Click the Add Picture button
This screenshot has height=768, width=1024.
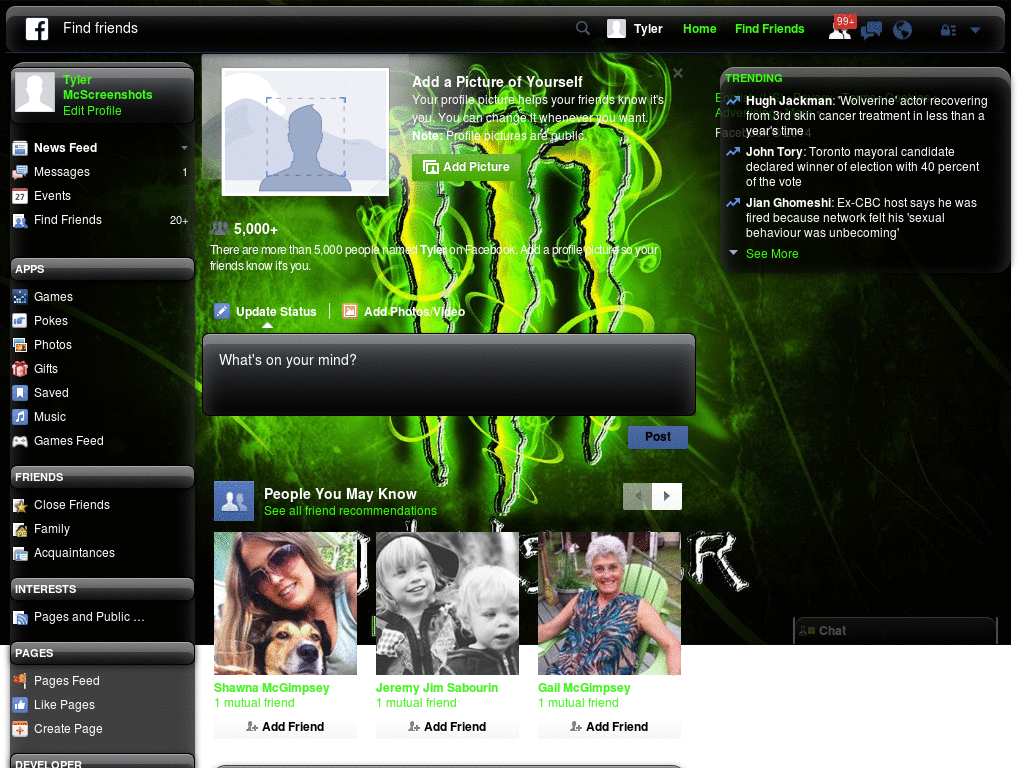tap(466, 167)
